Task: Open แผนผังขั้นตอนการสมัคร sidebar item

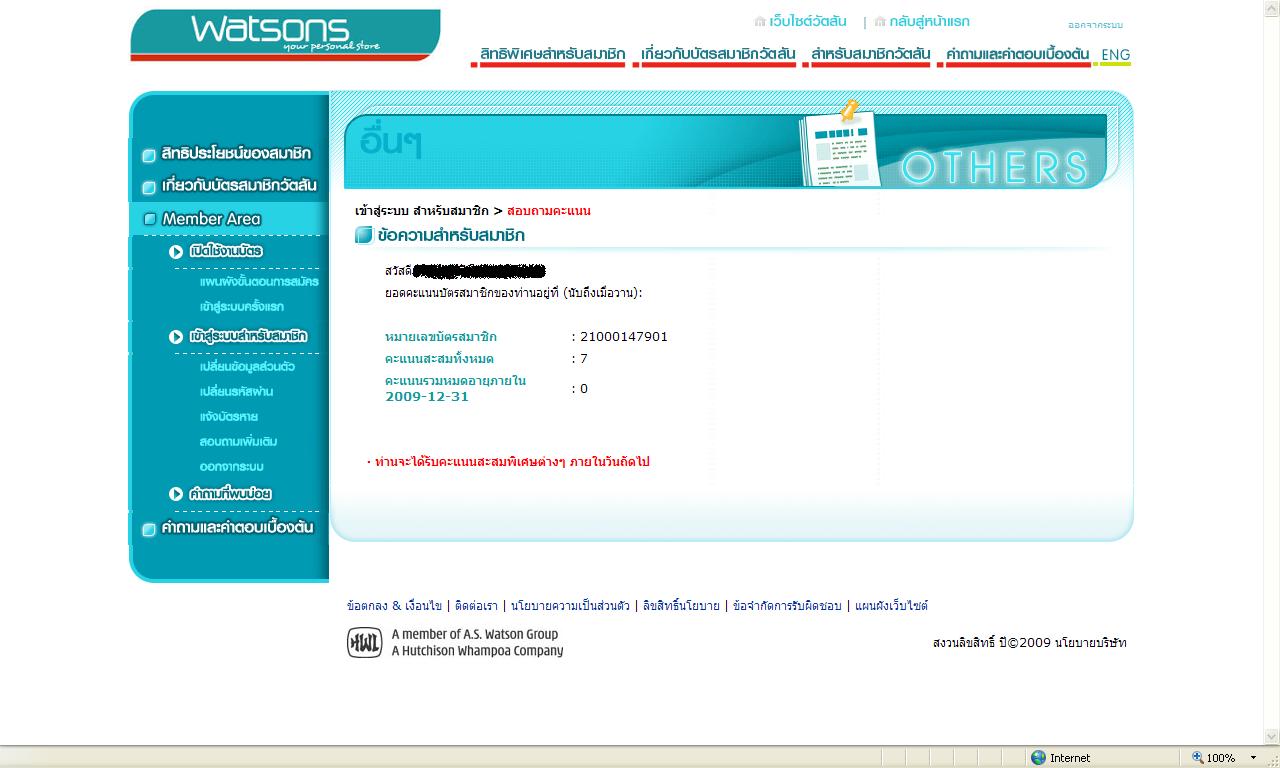Action: point(259,282)
